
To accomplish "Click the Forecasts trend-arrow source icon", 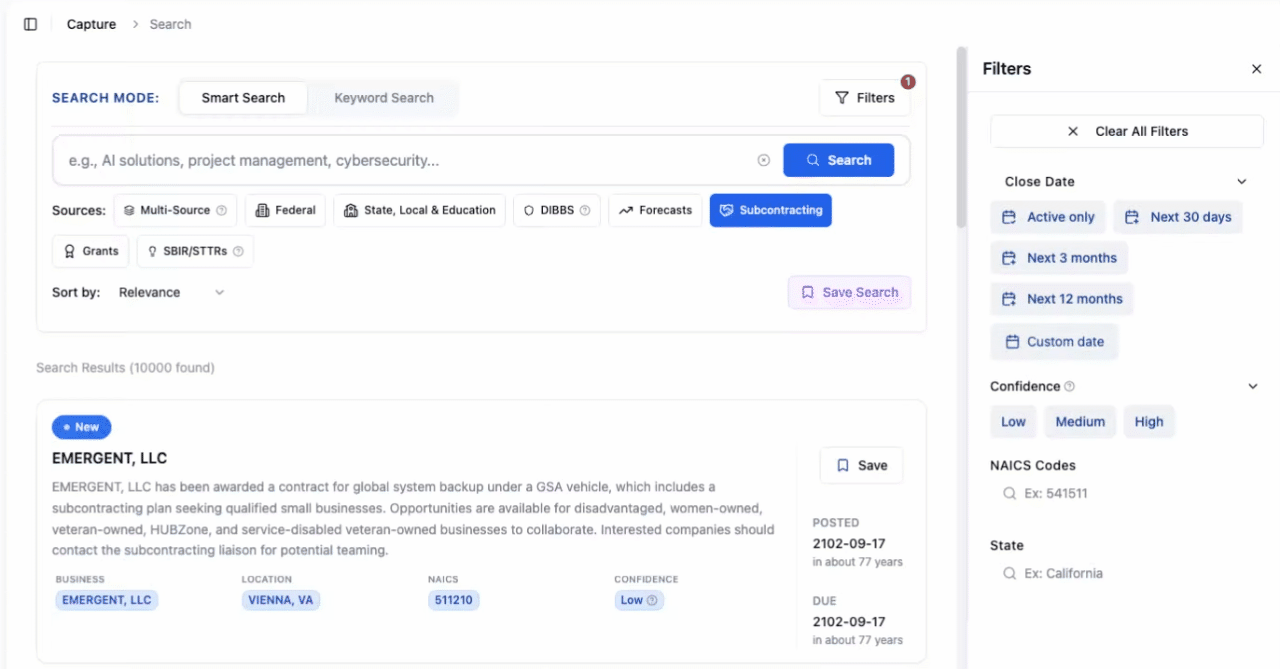I will click(x=631, y=210).
